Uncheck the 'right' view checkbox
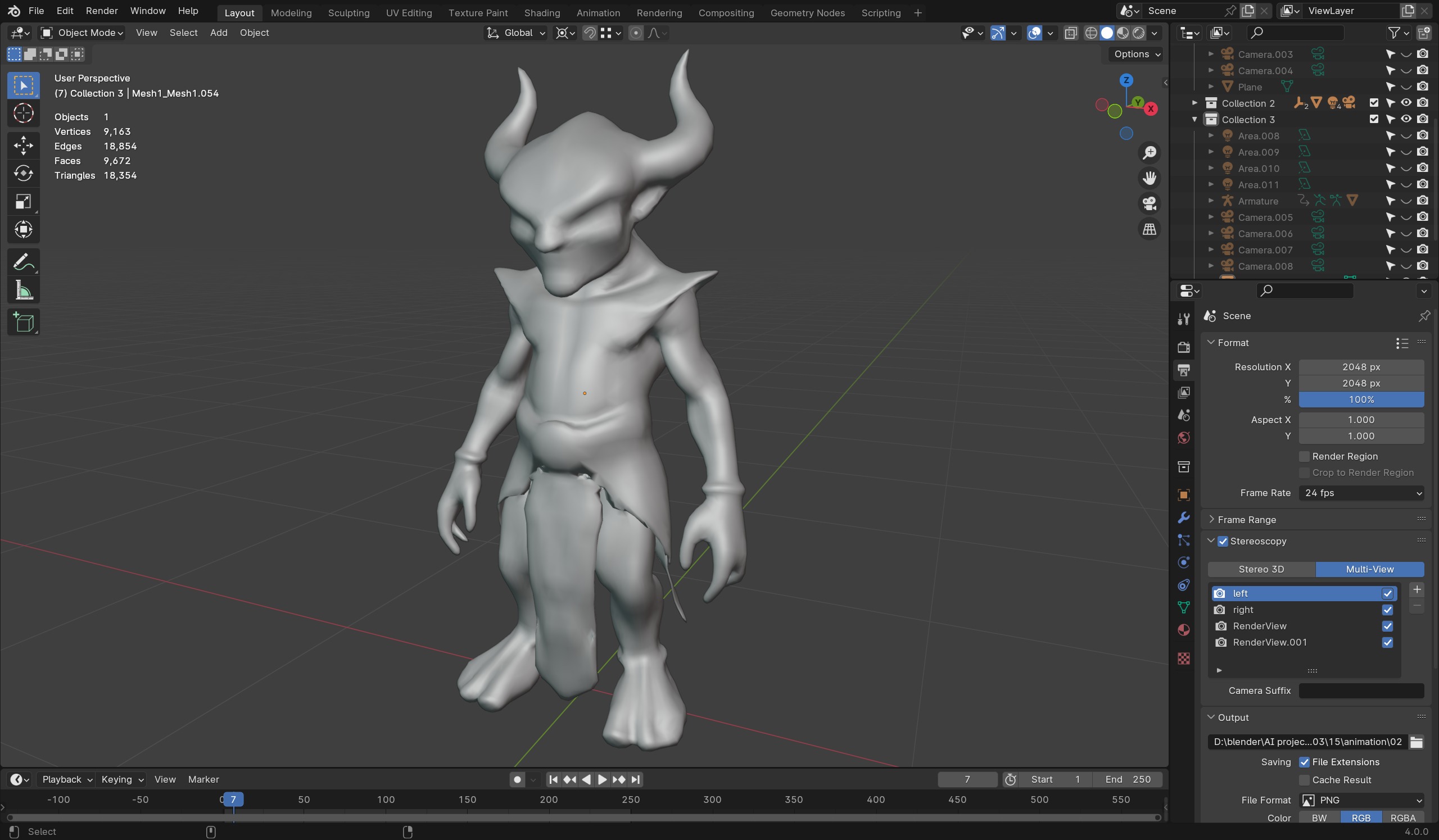The image size is (1439, 840). pyautogui.click(x=1387, y=610)
